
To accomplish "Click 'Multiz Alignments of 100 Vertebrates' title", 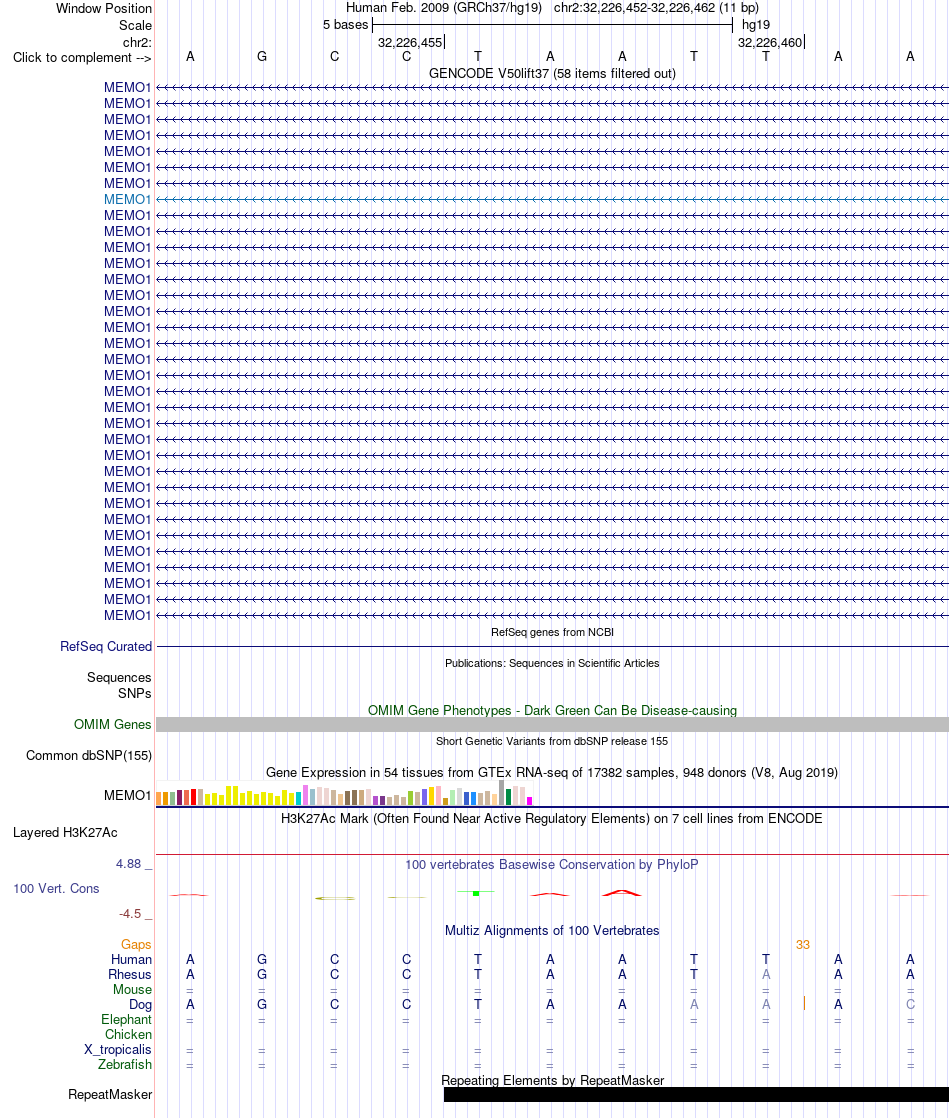I will [x=552, y=930].
